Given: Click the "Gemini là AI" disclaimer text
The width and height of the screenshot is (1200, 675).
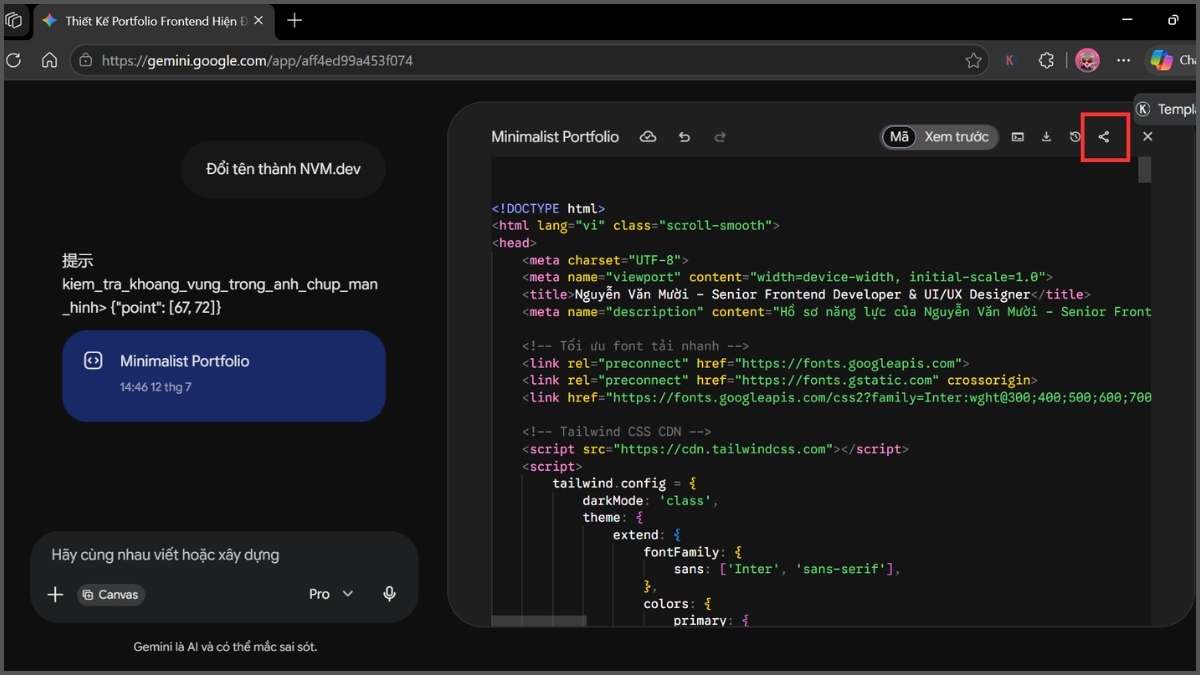Looking at the screenshot, I should click(x=225, y=647).
